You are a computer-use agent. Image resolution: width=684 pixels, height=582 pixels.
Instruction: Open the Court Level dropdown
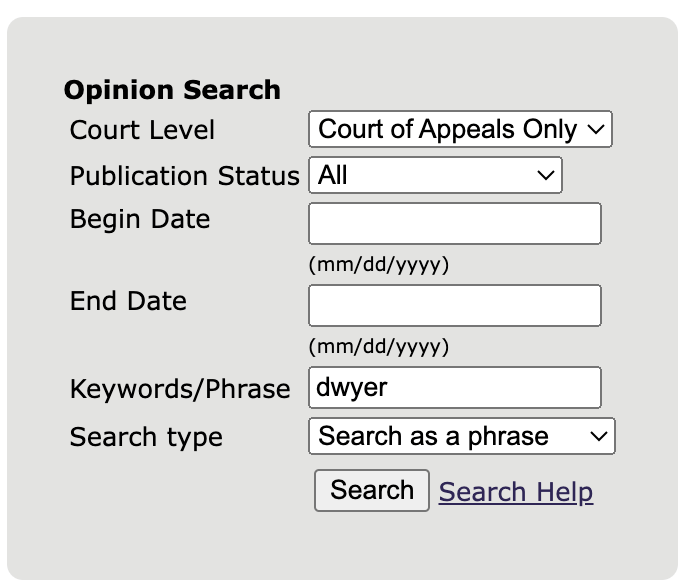click(x=459, y=130)
